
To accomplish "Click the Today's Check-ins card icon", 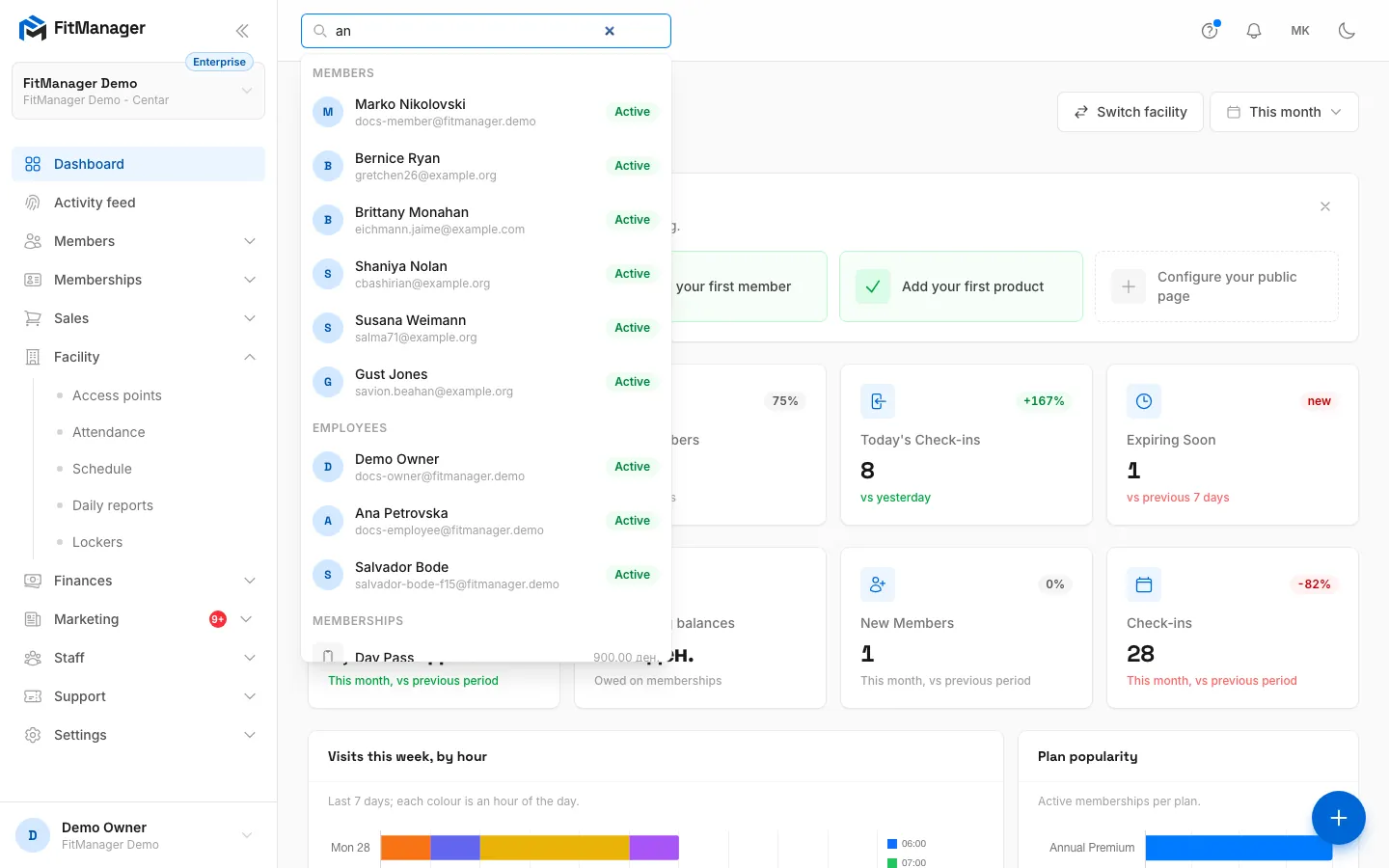I will [x=878, y=401].
